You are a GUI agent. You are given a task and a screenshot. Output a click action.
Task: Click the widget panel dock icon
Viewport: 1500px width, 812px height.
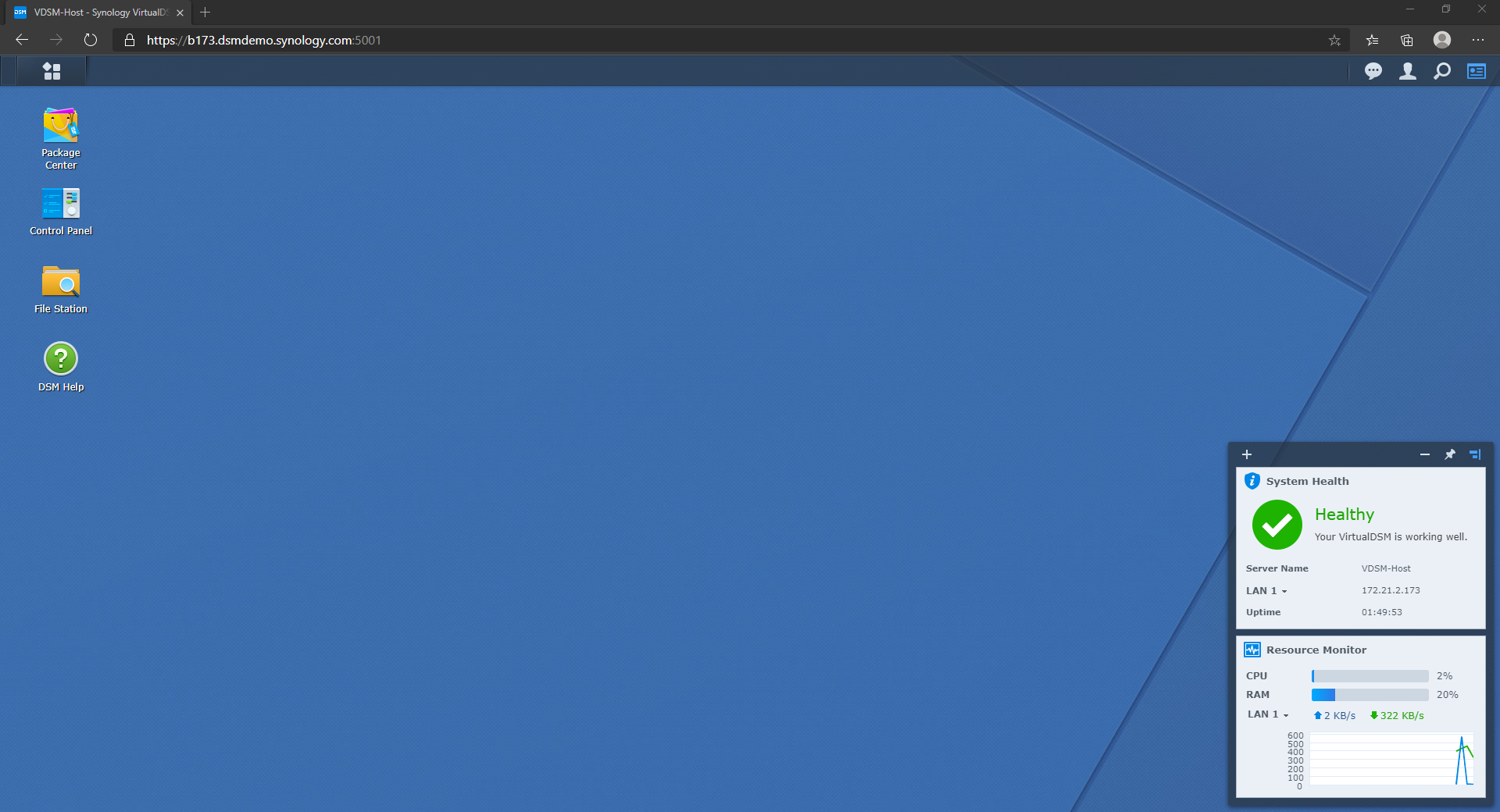1475,454
